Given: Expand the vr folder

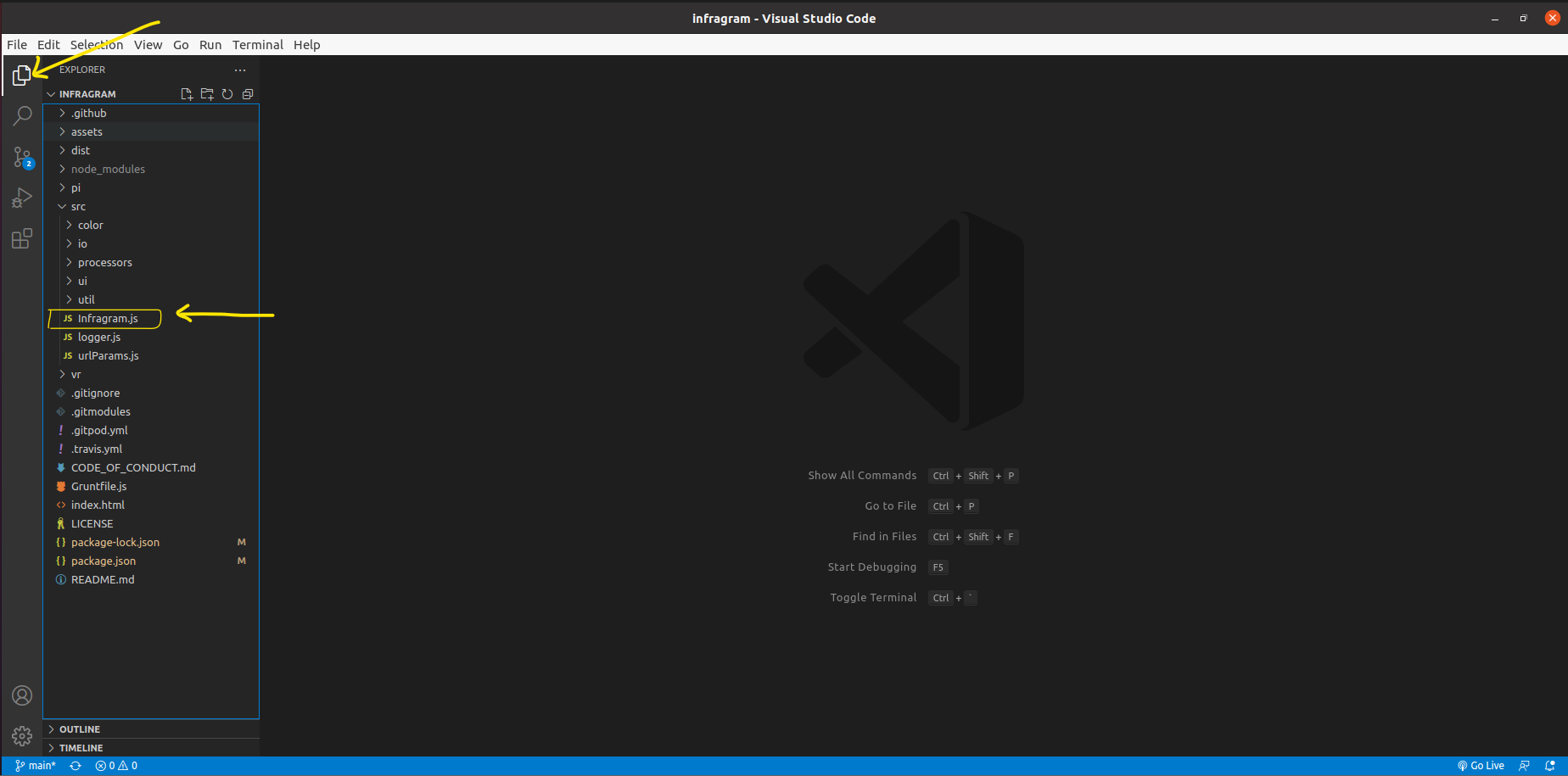Looking at the screenshot, I should click(151, 375).
